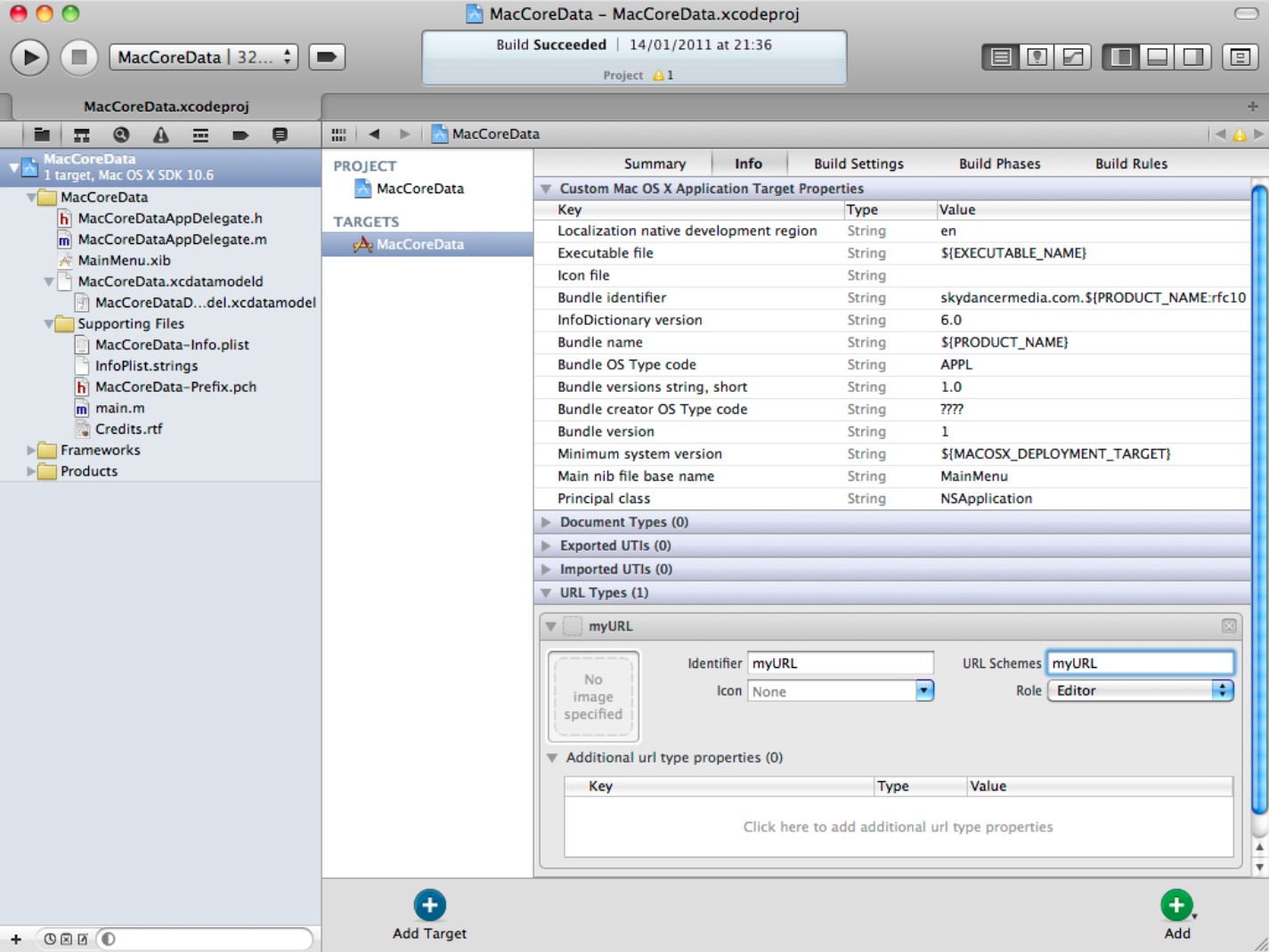The height and width of the screenshot is (952, 1269).
Task: Add a file with navigator plus button
Action: click(16, 939)
